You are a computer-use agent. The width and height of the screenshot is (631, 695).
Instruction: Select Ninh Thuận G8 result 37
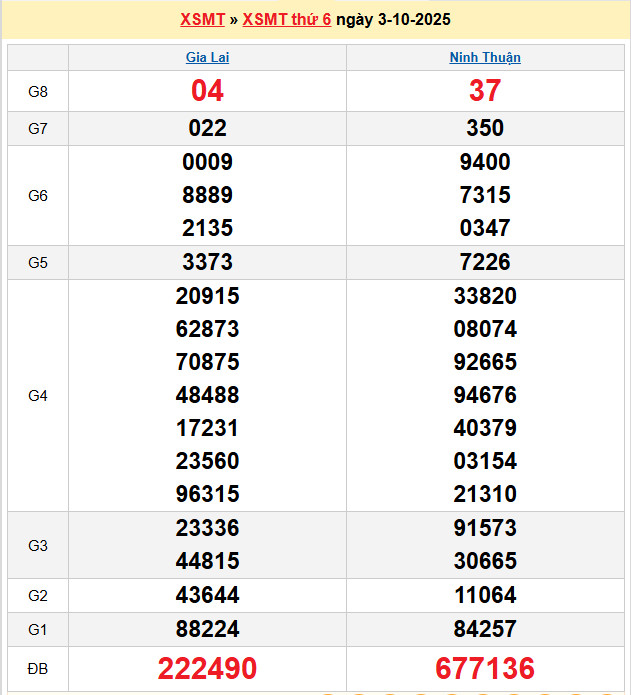(485, 91)
